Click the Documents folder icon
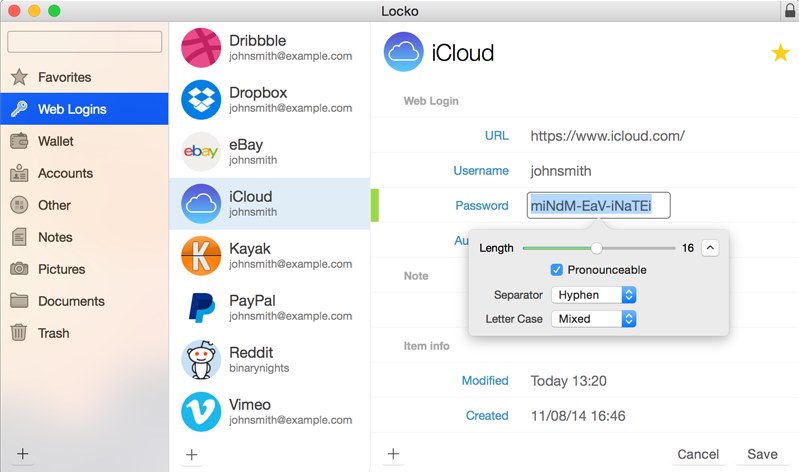The image size is (799, 472). [x=19, y=300]
